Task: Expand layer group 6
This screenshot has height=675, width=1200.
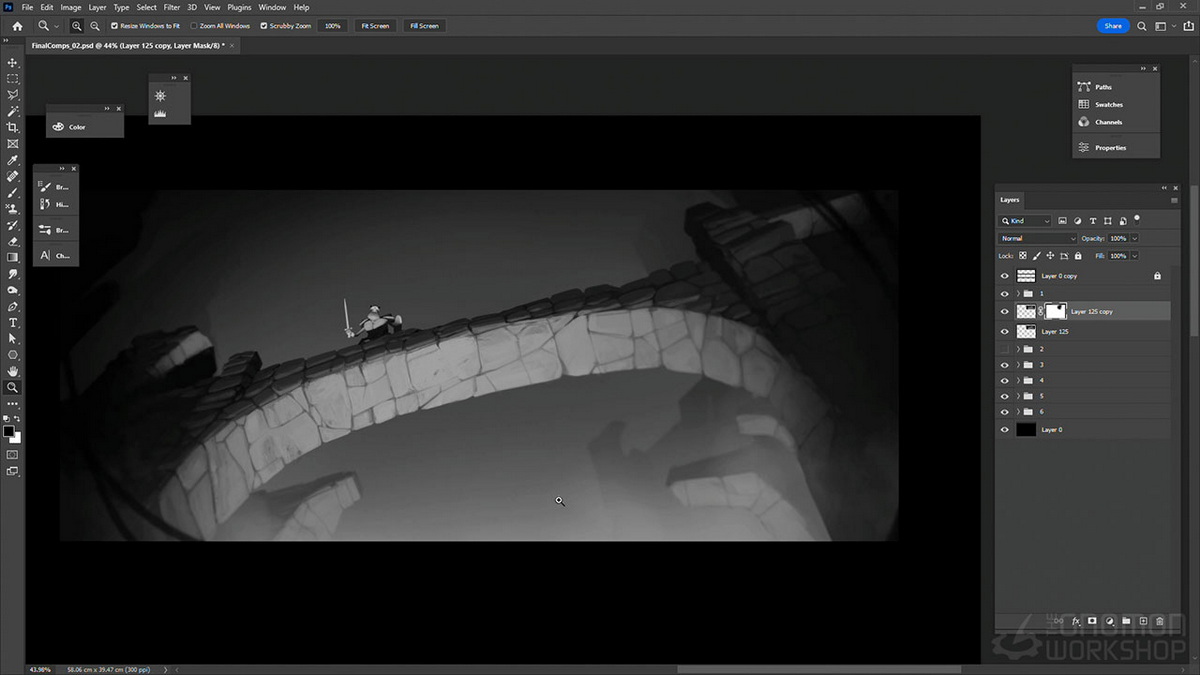Action: pos(1018,412)
